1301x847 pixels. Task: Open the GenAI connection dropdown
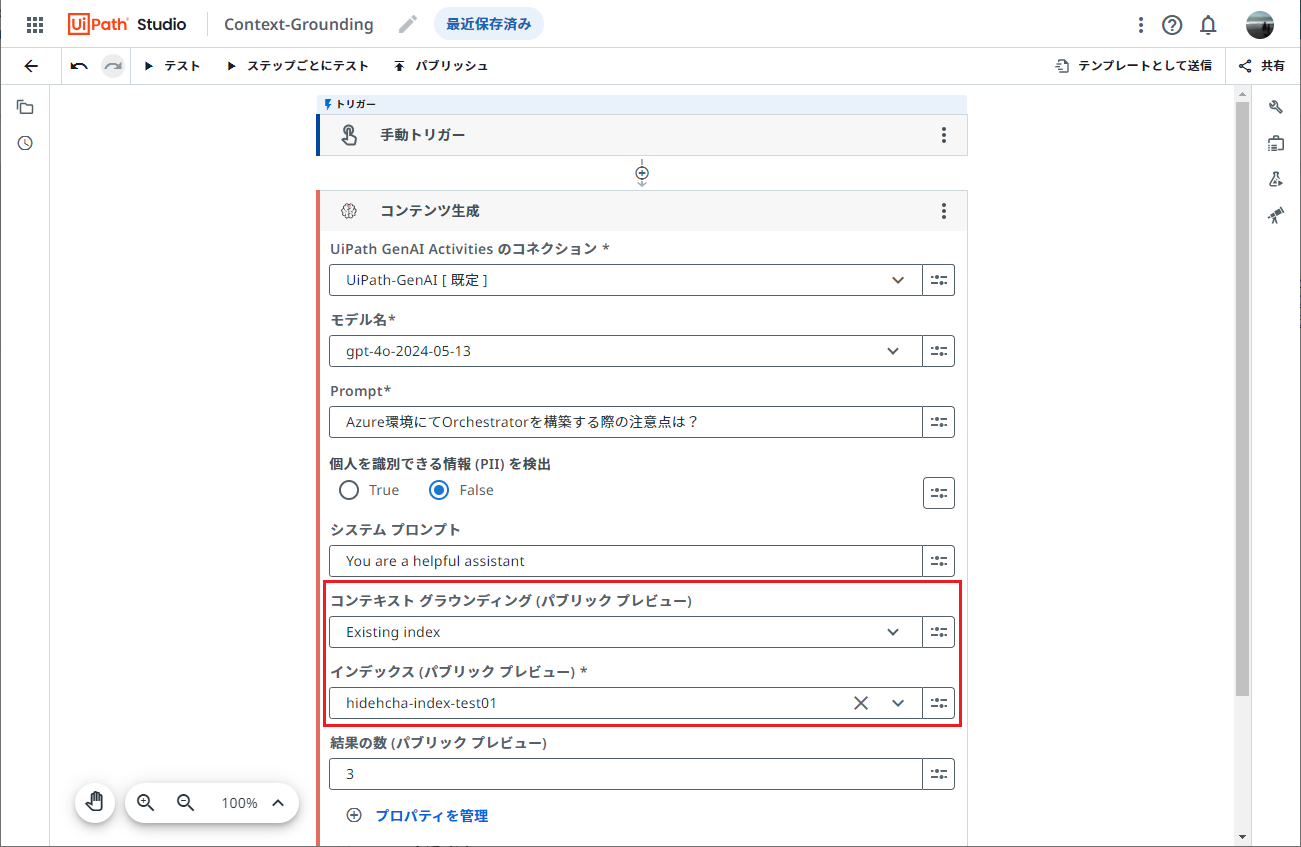point(898,280)
